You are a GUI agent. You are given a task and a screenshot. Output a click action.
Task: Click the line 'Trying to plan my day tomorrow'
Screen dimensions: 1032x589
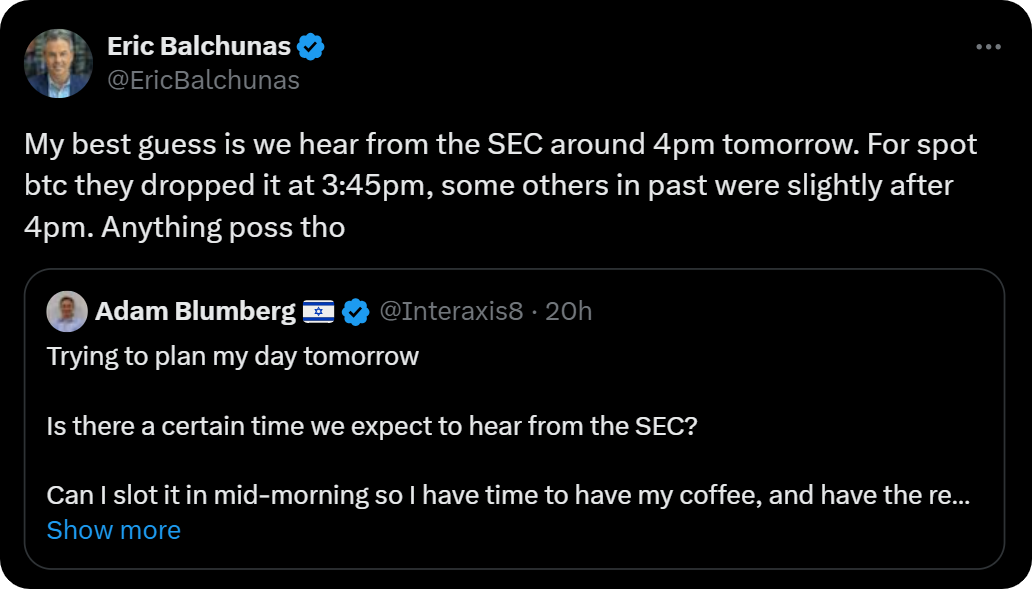[232, 357]
